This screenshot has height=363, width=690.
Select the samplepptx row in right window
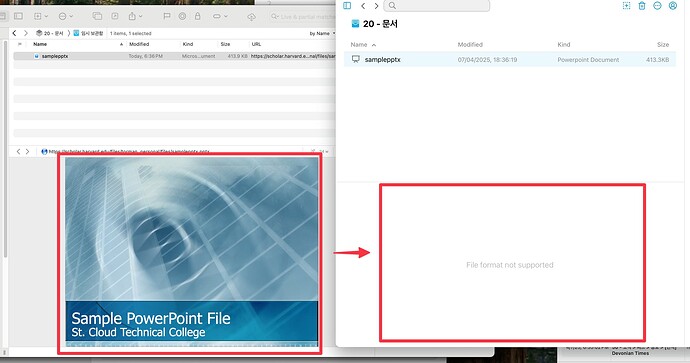pyautogui.click(x=510, y=59)
